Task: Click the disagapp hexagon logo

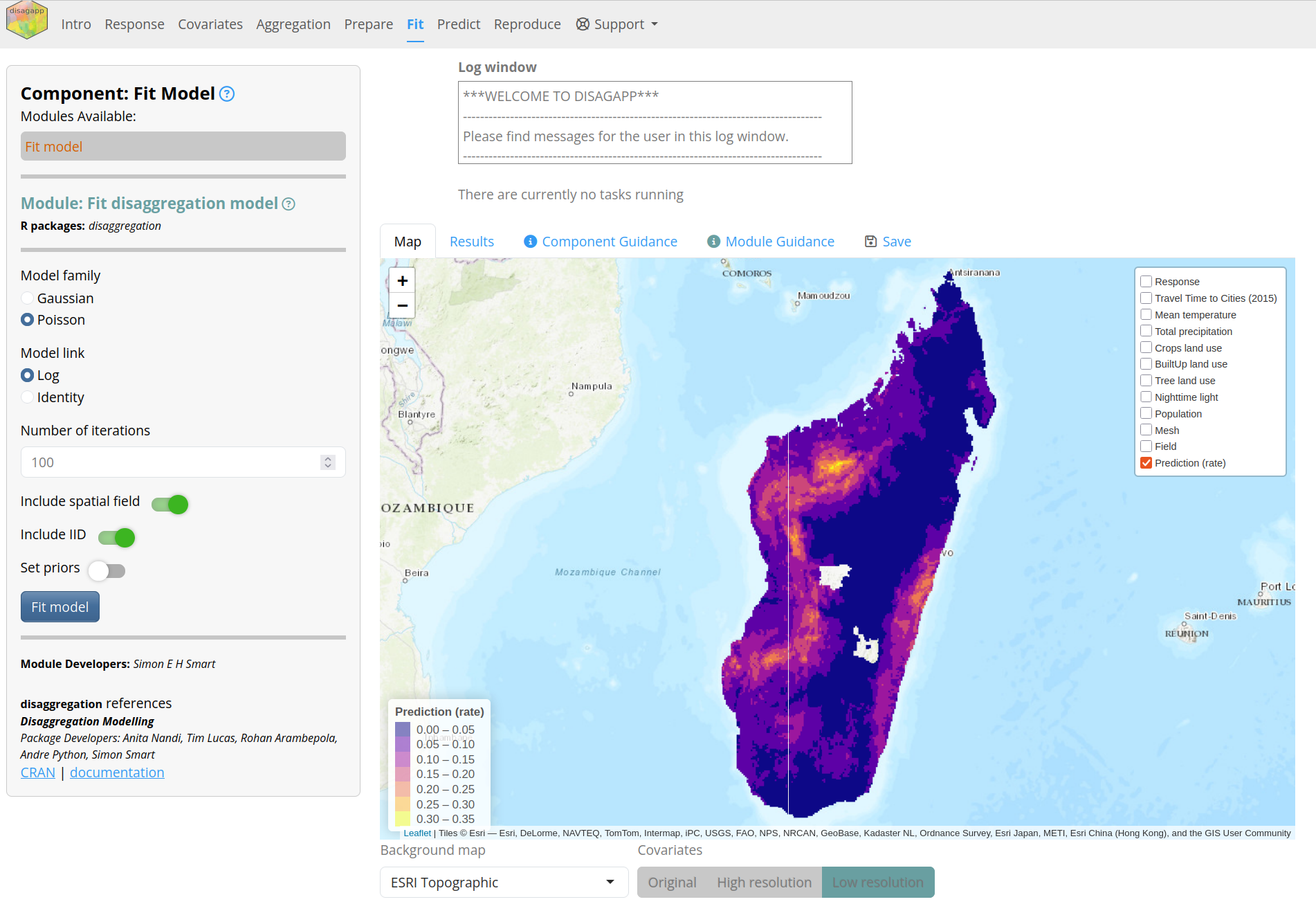Action: [x=26, y=21]
